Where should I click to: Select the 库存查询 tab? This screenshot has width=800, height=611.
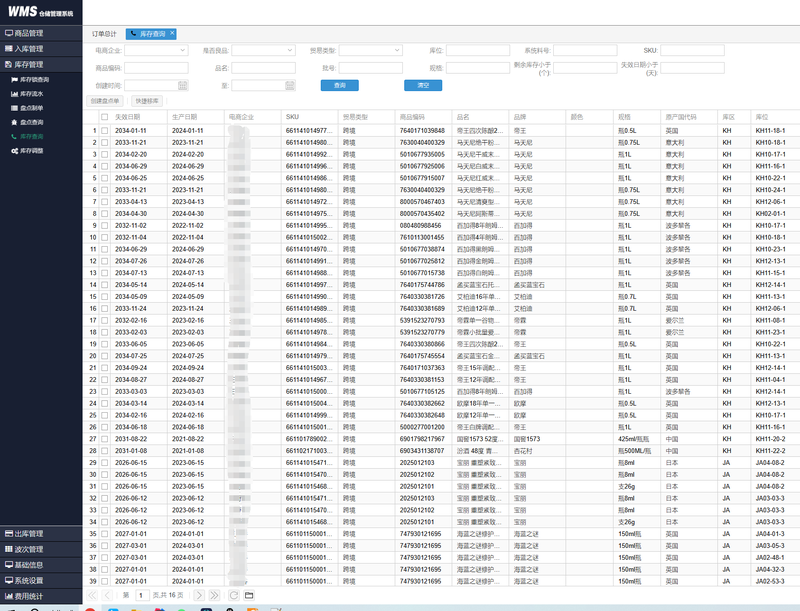pos(151,34)
